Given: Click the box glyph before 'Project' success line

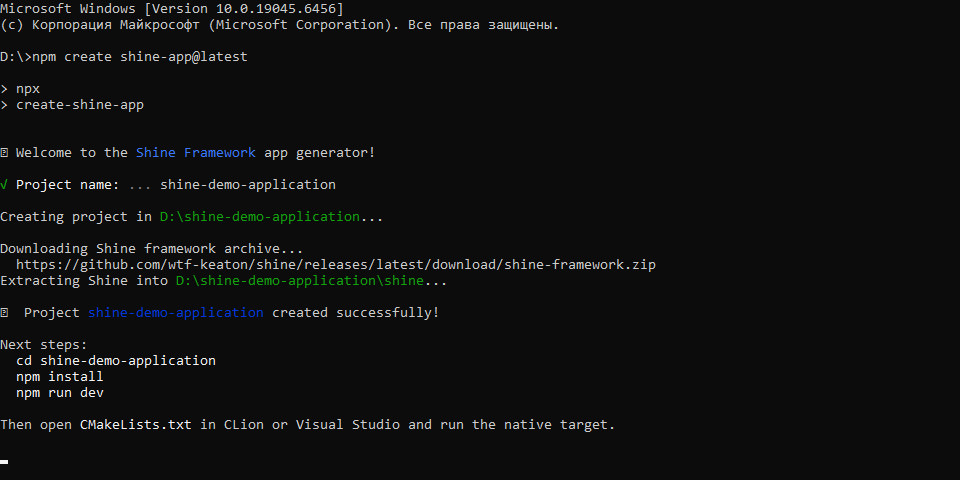Looking at the screenshot, I should tap(4, 313).
